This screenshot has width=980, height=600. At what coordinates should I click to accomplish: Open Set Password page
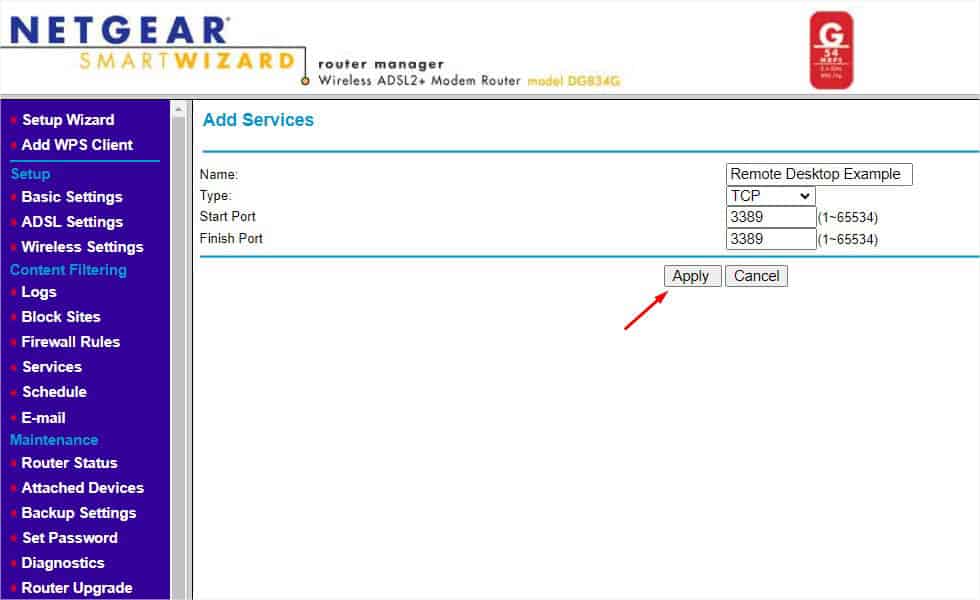[70, 538]
